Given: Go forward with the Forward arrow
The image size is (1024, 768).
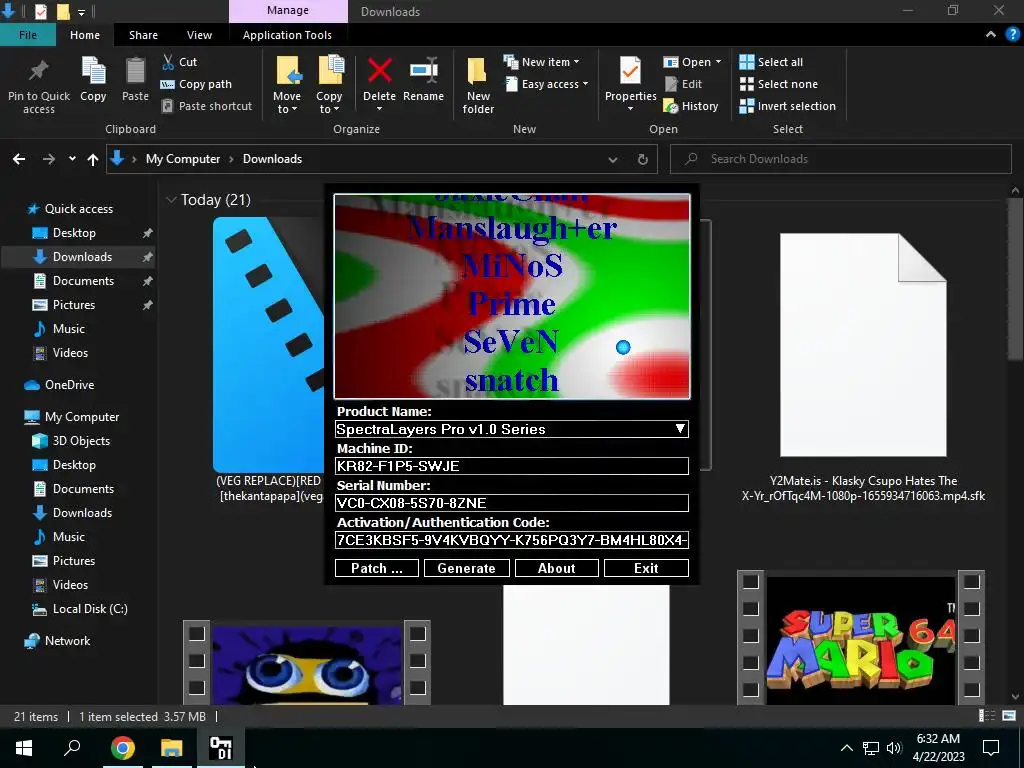Looking at the screenshot, I should [x=48, y=159].
